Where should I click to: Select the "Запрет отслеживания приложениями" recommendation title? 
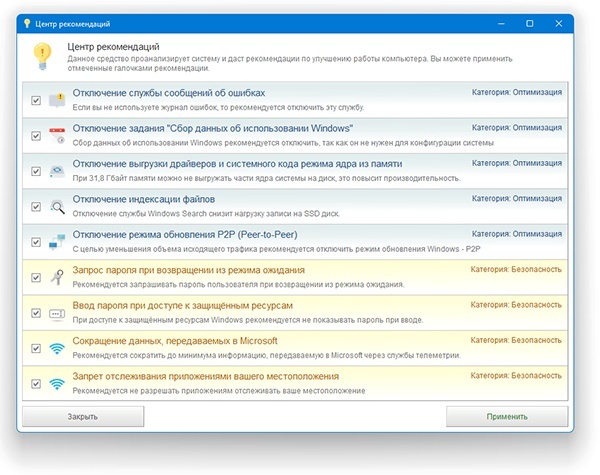206,376
